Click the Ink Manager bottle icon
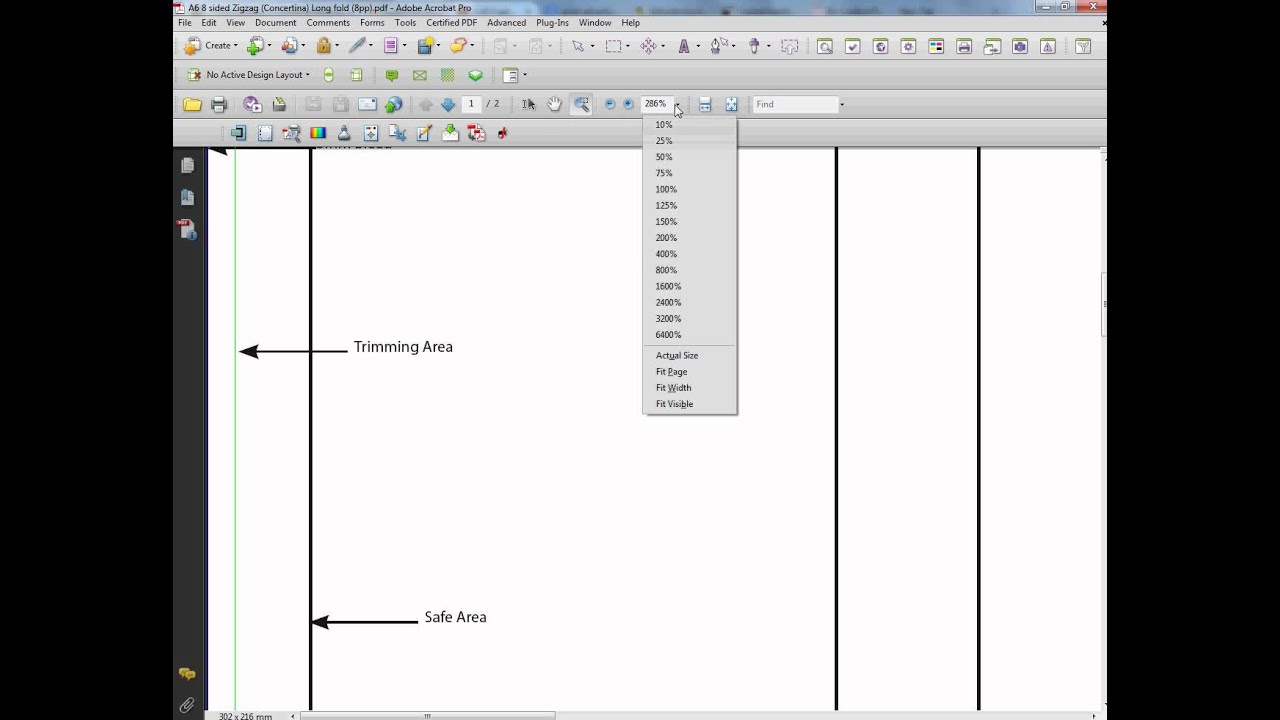Viewport: 1280px width, 720px height. 344,133
